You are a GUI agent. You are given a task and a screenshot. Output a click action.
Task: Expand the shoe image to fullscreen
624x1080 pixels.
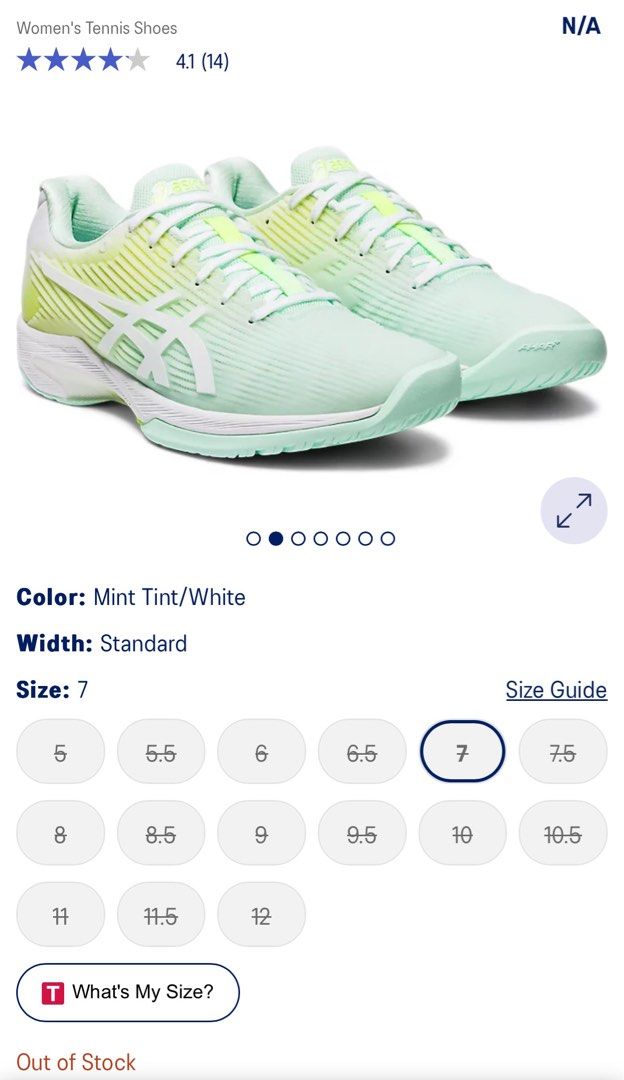click(573, 510)
